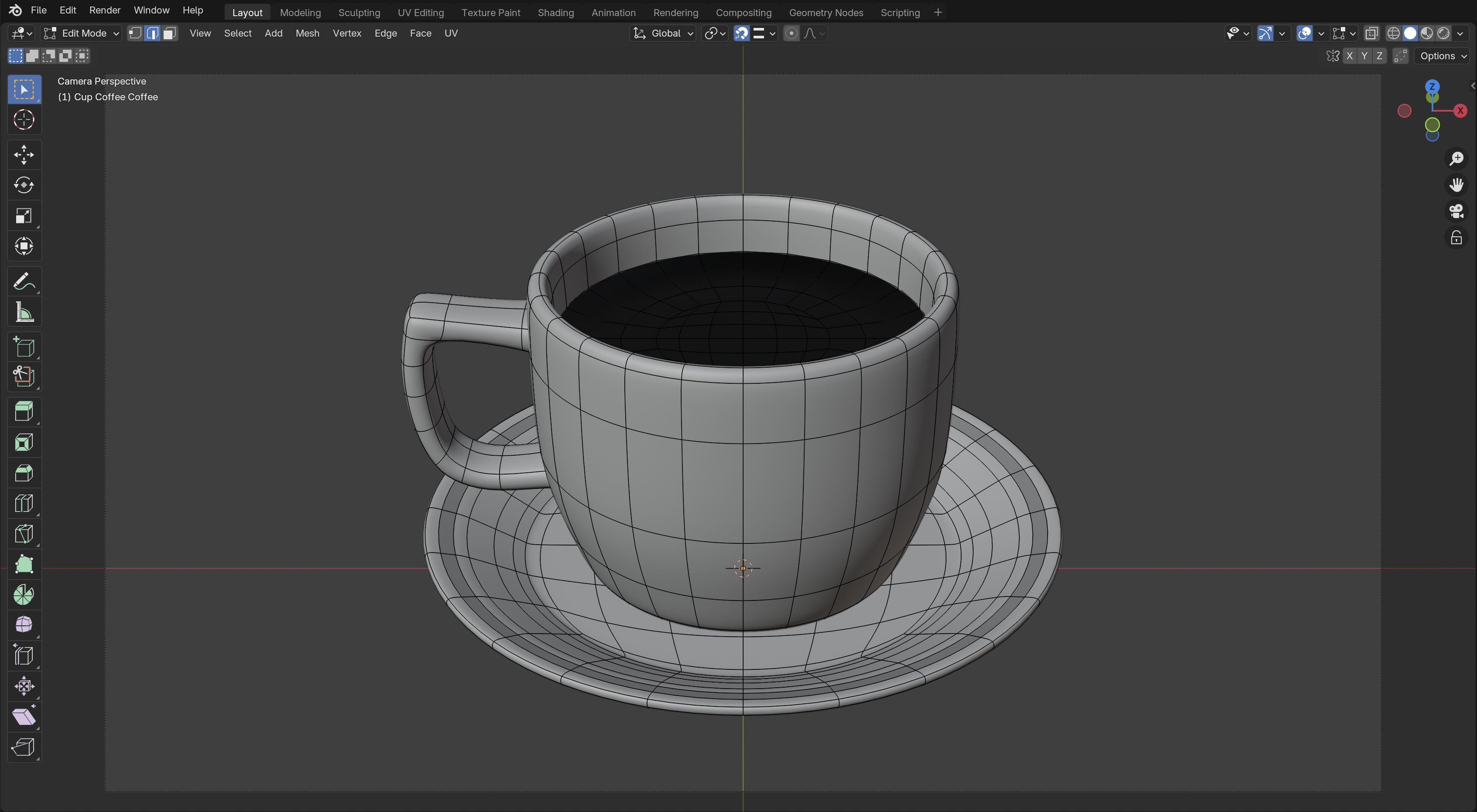This screenshot has width=1477, height=812.
Task: Switch to the UV Editing workspace tab
Action: tap(421, 13)
